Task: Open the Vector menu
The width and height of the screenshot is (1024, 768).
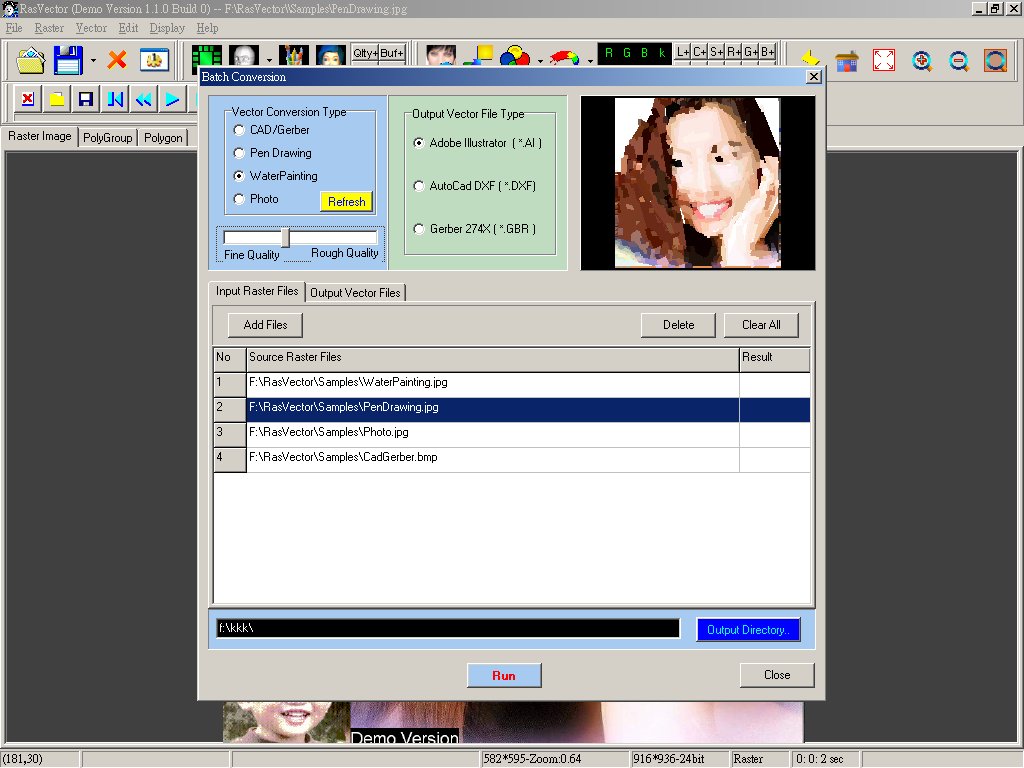Action: (91, 28)
